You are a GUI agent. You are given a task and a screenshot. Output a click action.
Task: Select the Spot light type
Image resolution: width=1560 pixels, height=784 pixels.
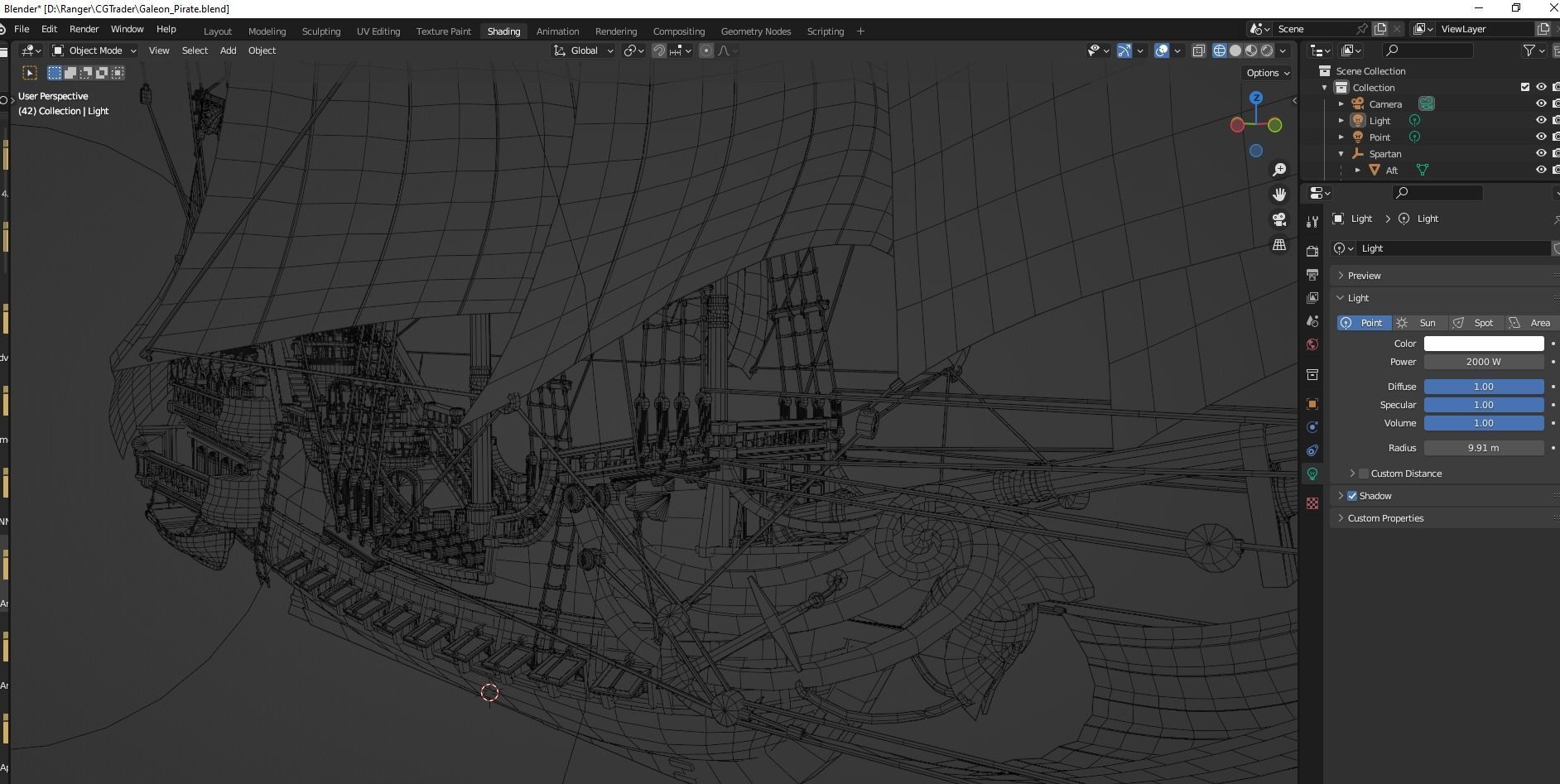tap(1475, 323)
